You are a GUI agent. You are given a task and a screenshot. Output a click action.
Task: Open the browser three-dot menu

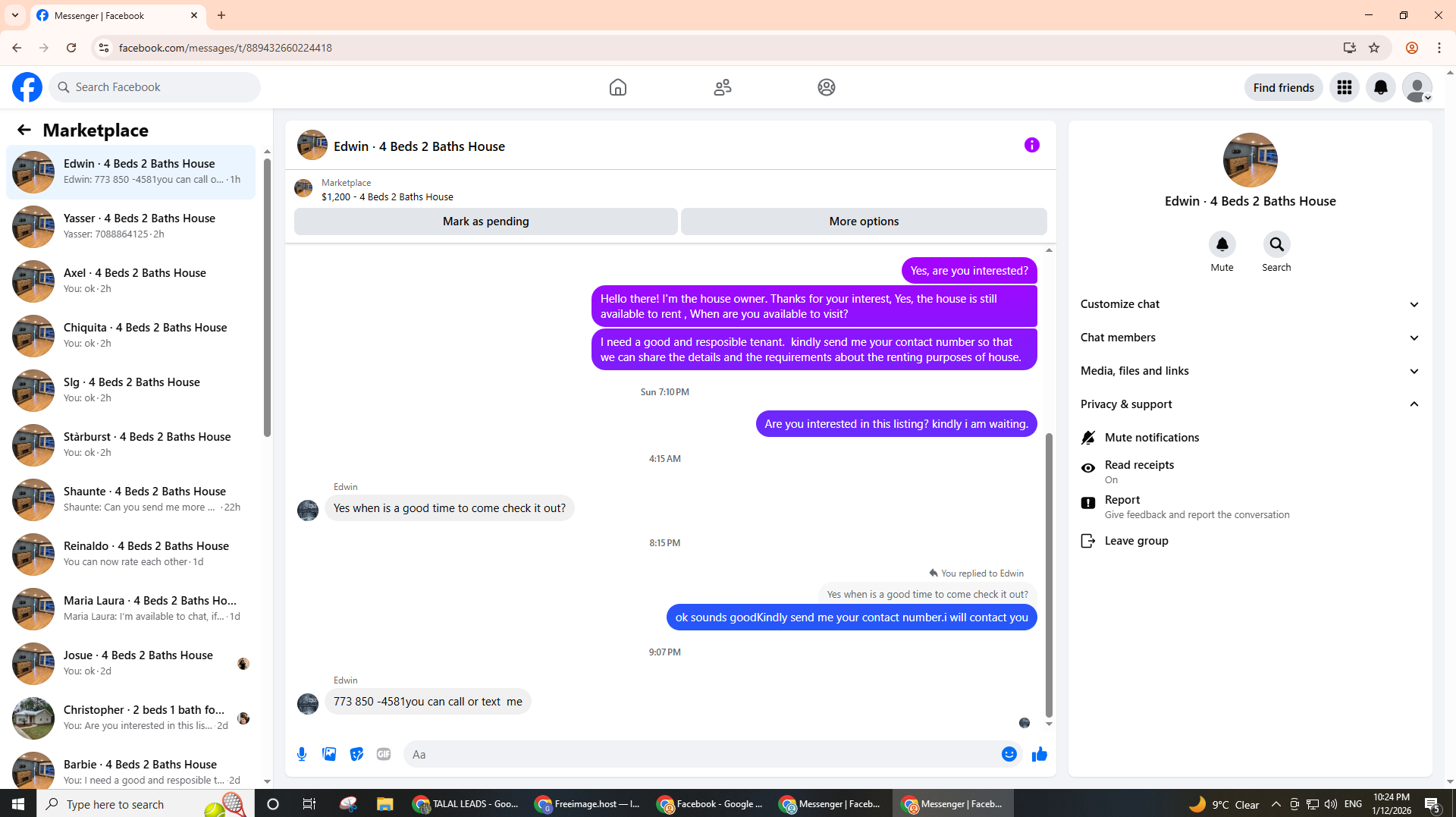coord(1439,48)
